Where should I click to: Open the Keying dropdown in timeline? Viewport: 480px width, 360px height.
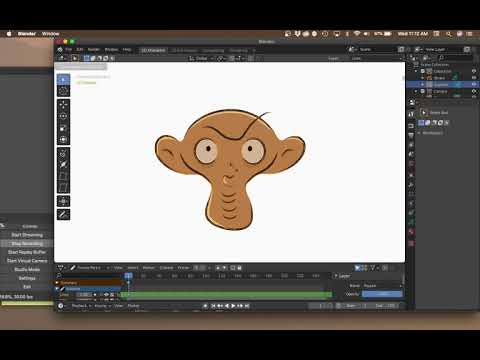pyautogui.click(x=102, y=306)
